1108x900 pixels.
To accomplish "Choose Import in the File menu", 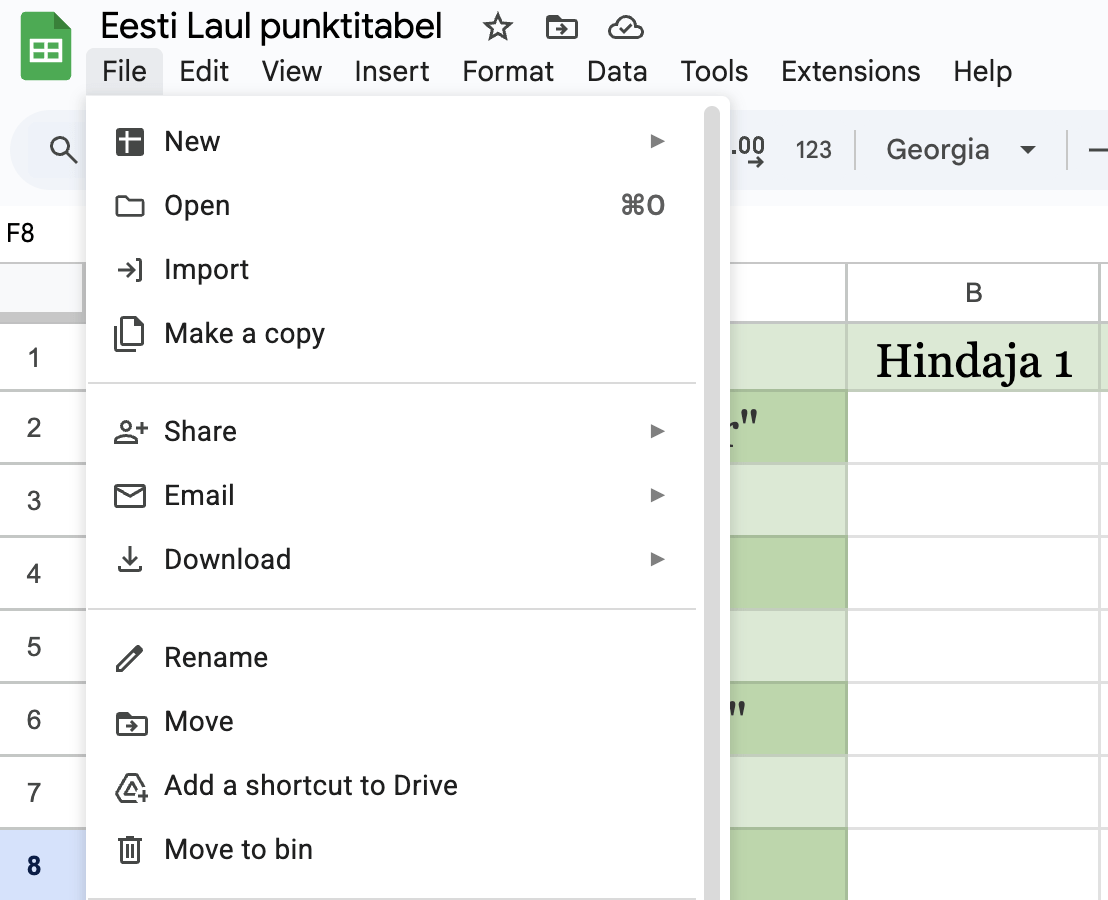I will click(206, 270).
